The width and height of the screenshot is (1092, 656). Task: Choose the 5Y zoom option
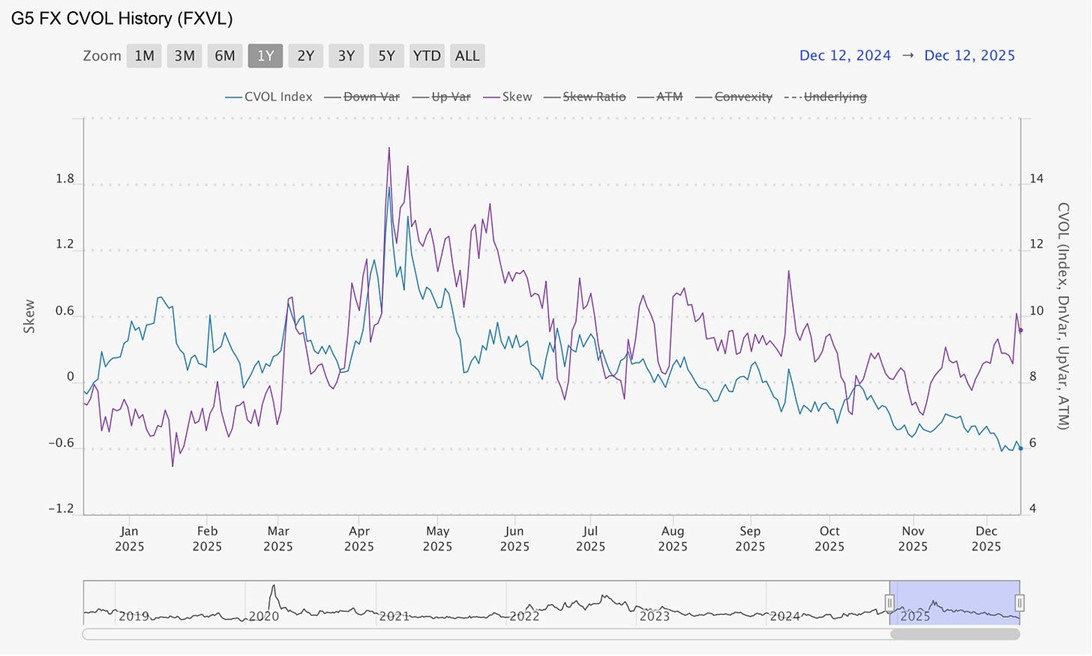(x=387, y=56)
